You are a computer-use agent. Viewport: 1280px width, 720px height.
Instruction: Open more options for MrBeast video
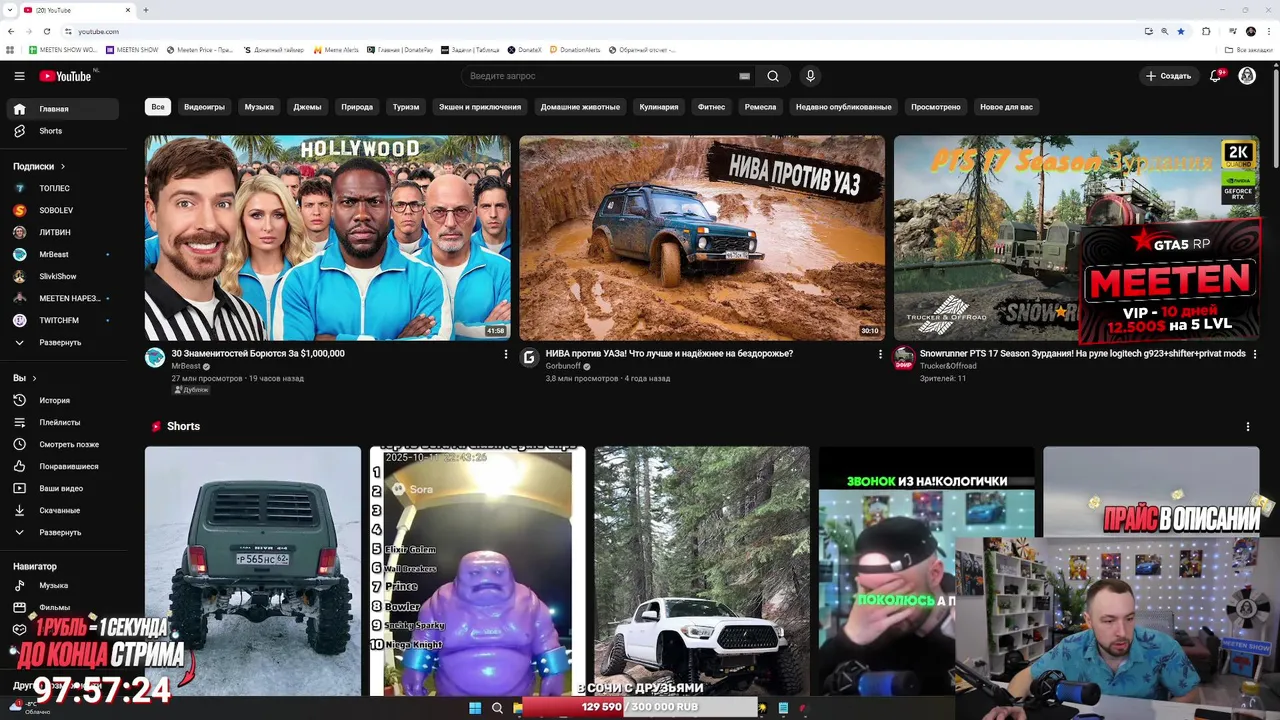pos(505,354)
